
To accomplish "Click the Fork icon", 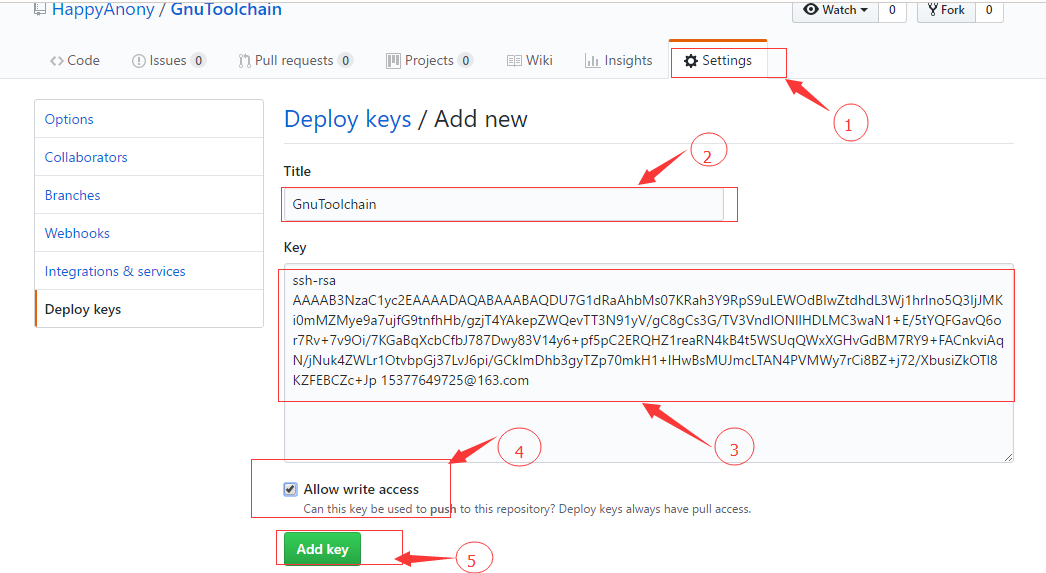I will point(933,9).
